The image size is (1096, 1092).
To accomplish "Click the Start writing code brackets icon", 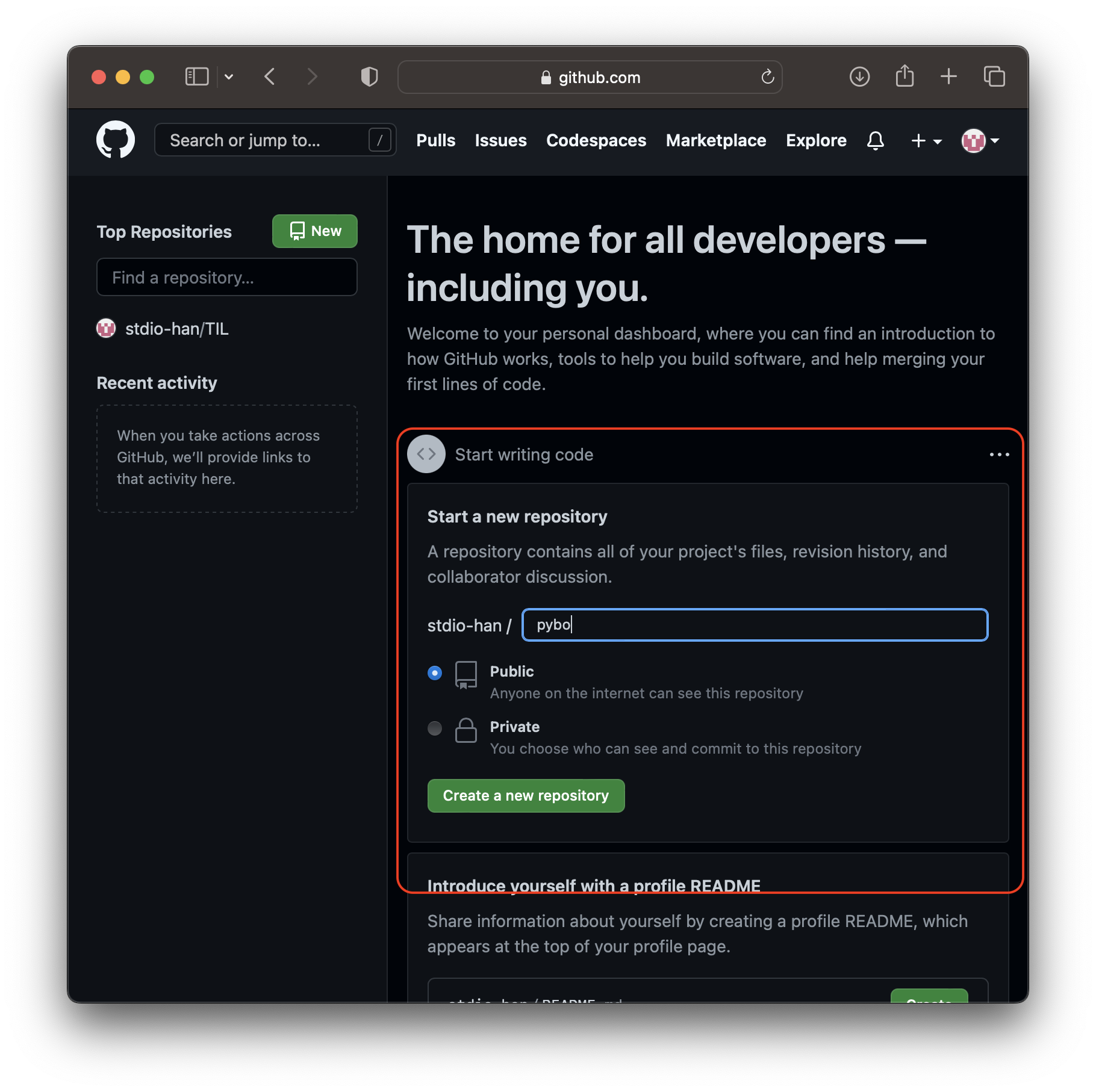I will point(426,454).
